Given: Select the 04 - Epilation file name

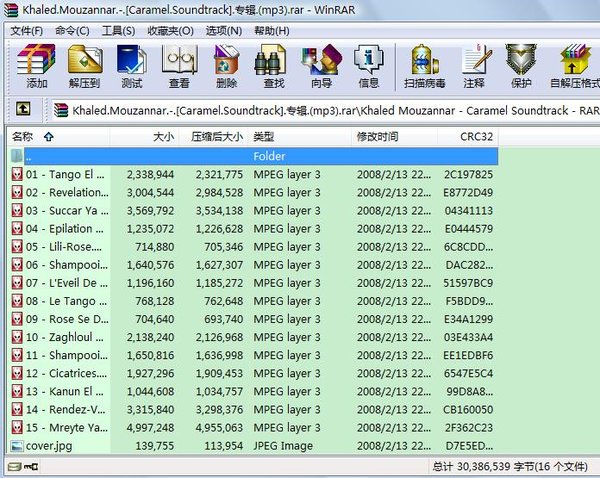Looking at the screenshot, I should coord(65,229).
